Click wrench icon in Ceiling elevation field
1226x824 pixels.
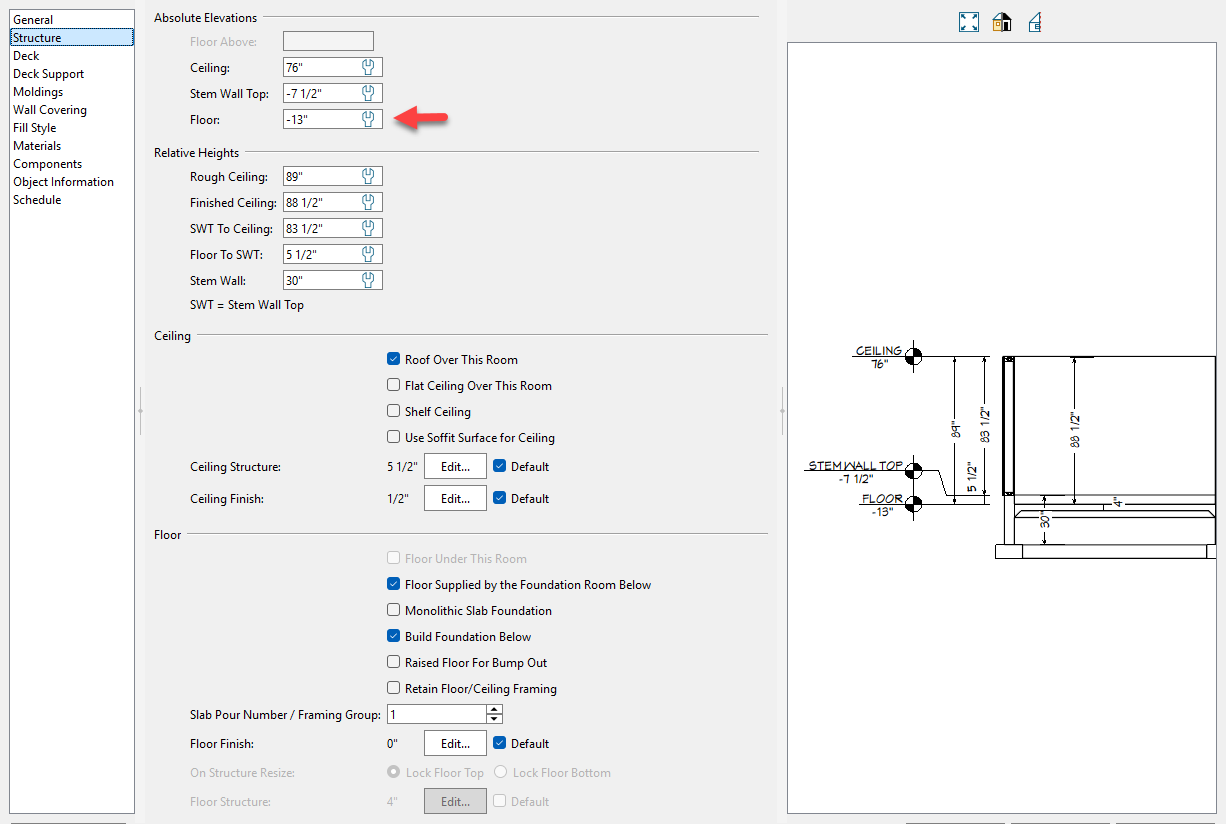click(368, 67)
